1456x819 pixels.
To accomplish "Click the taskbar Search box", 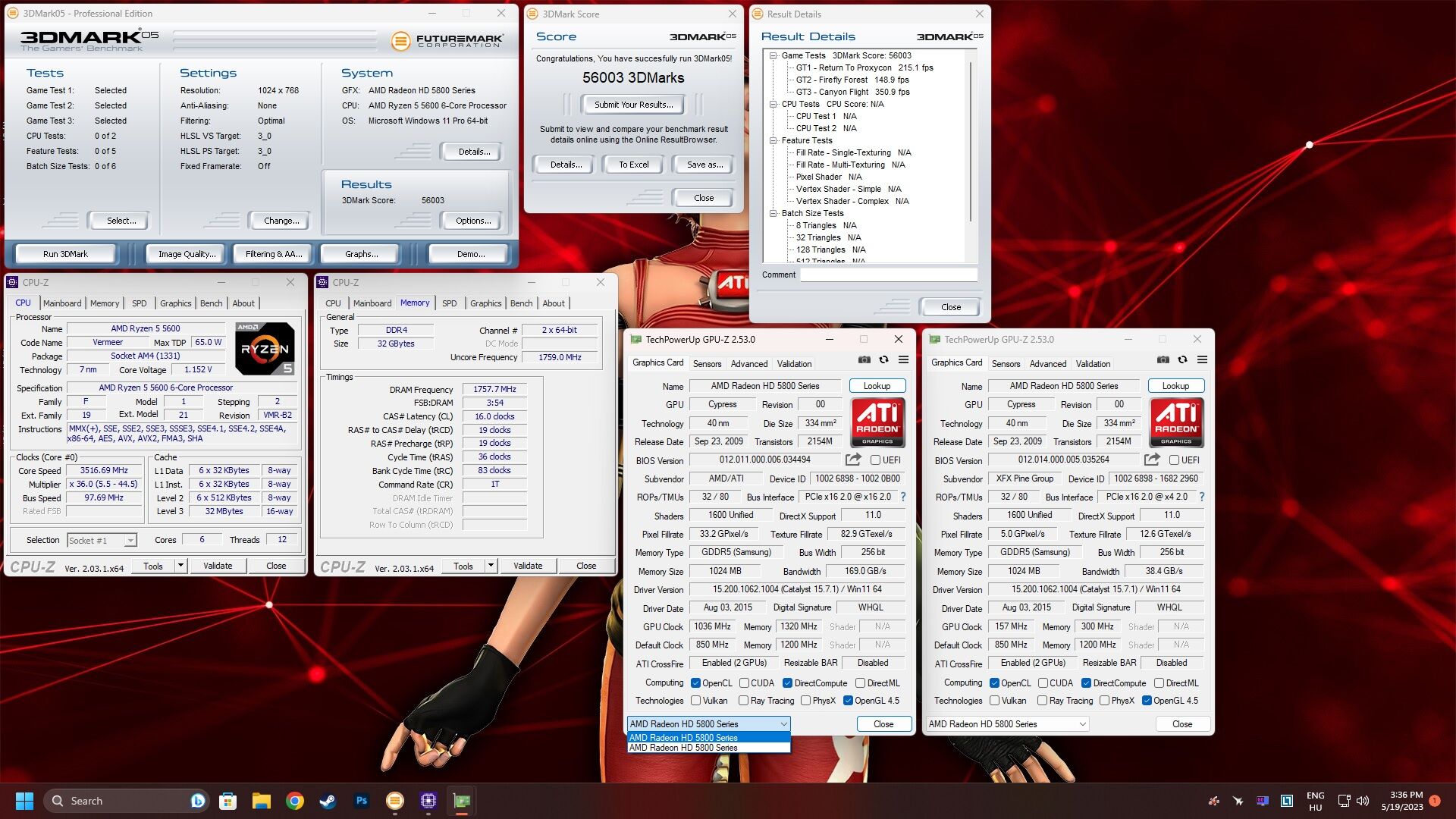I will [x=125, y=801].
